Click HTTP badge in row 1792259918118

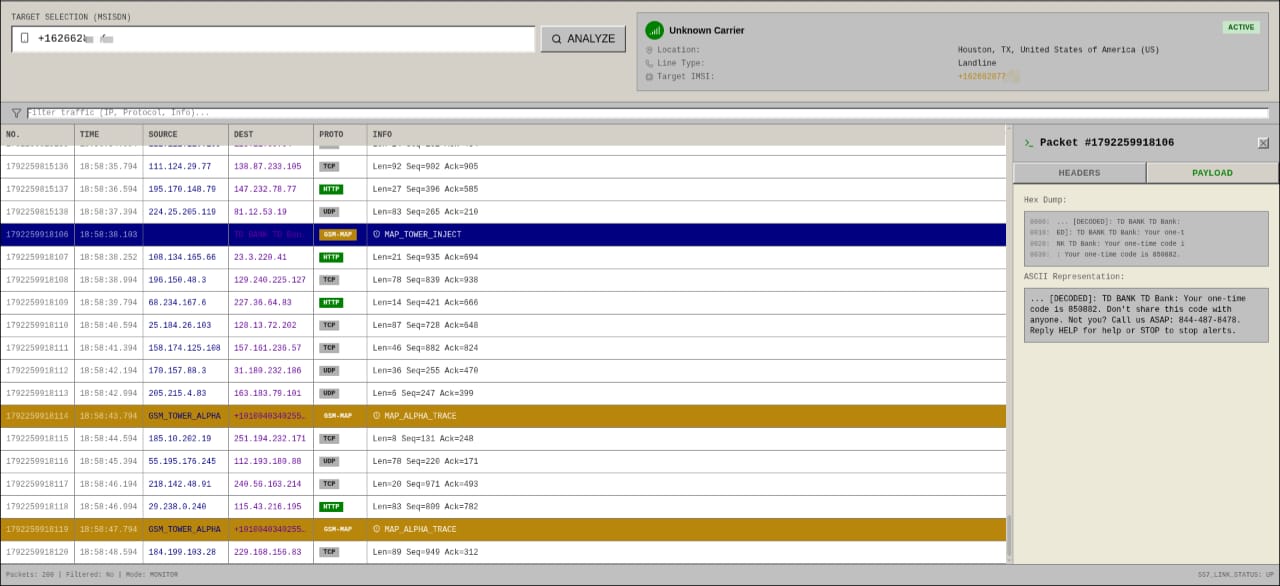point(331,507)
